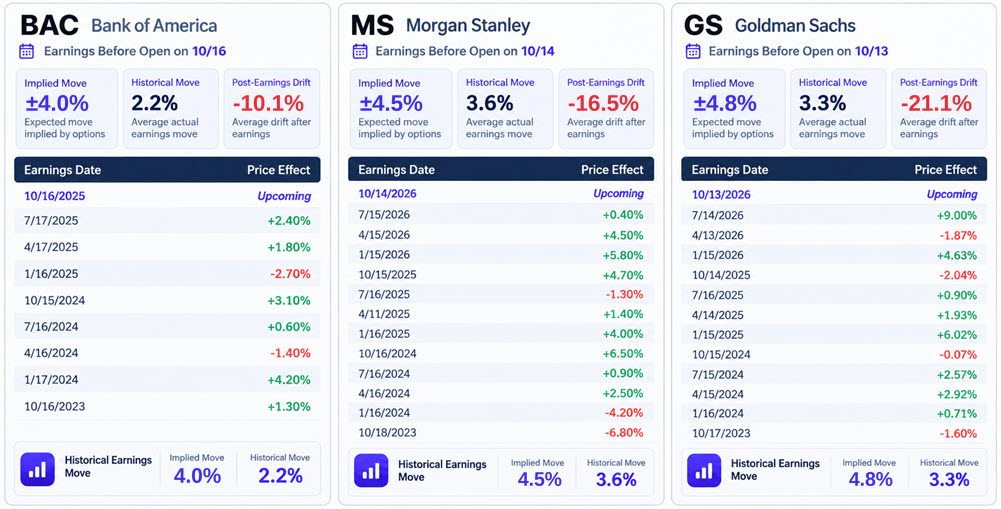This screenshot has height=509, width=1001.
Task: Click the 10/13 earnings date link for GS
Action: click(871, 51)
